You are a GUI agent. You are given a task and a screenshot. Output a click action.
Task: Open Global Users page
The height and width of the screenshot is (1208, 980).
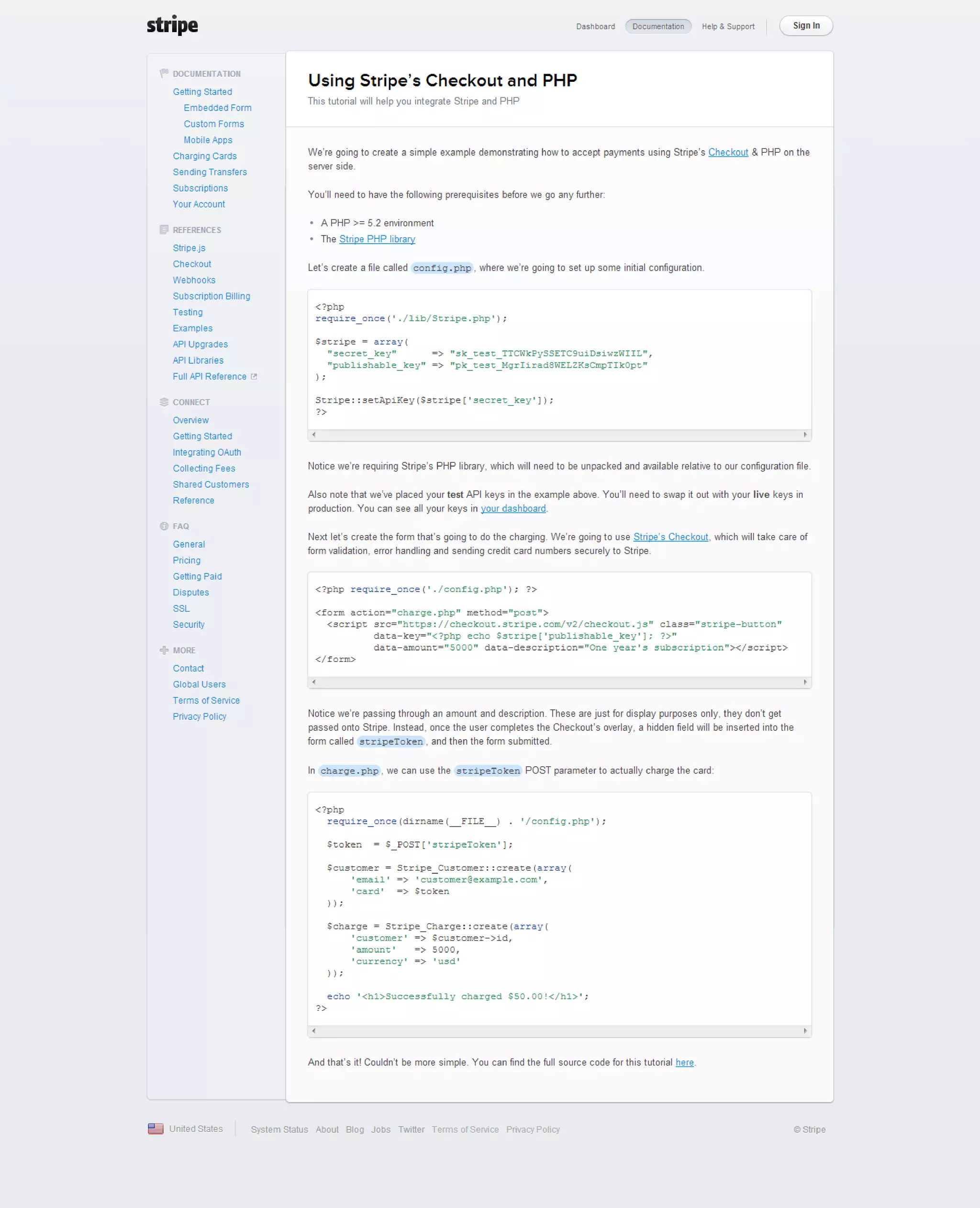pyautogui.click(x=199, y=685)
